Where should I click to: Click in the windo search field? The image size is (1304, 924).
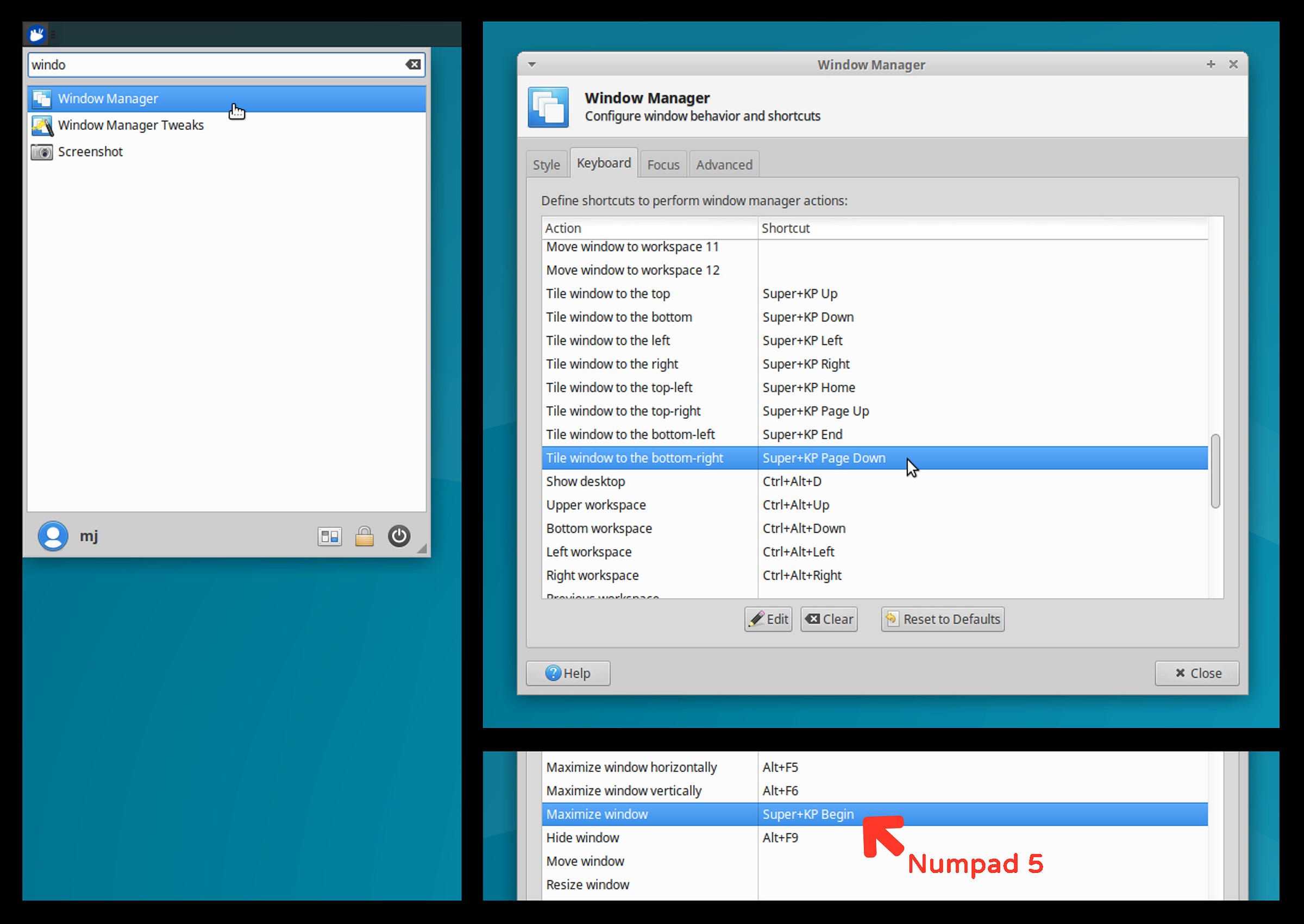pos(216,65)
